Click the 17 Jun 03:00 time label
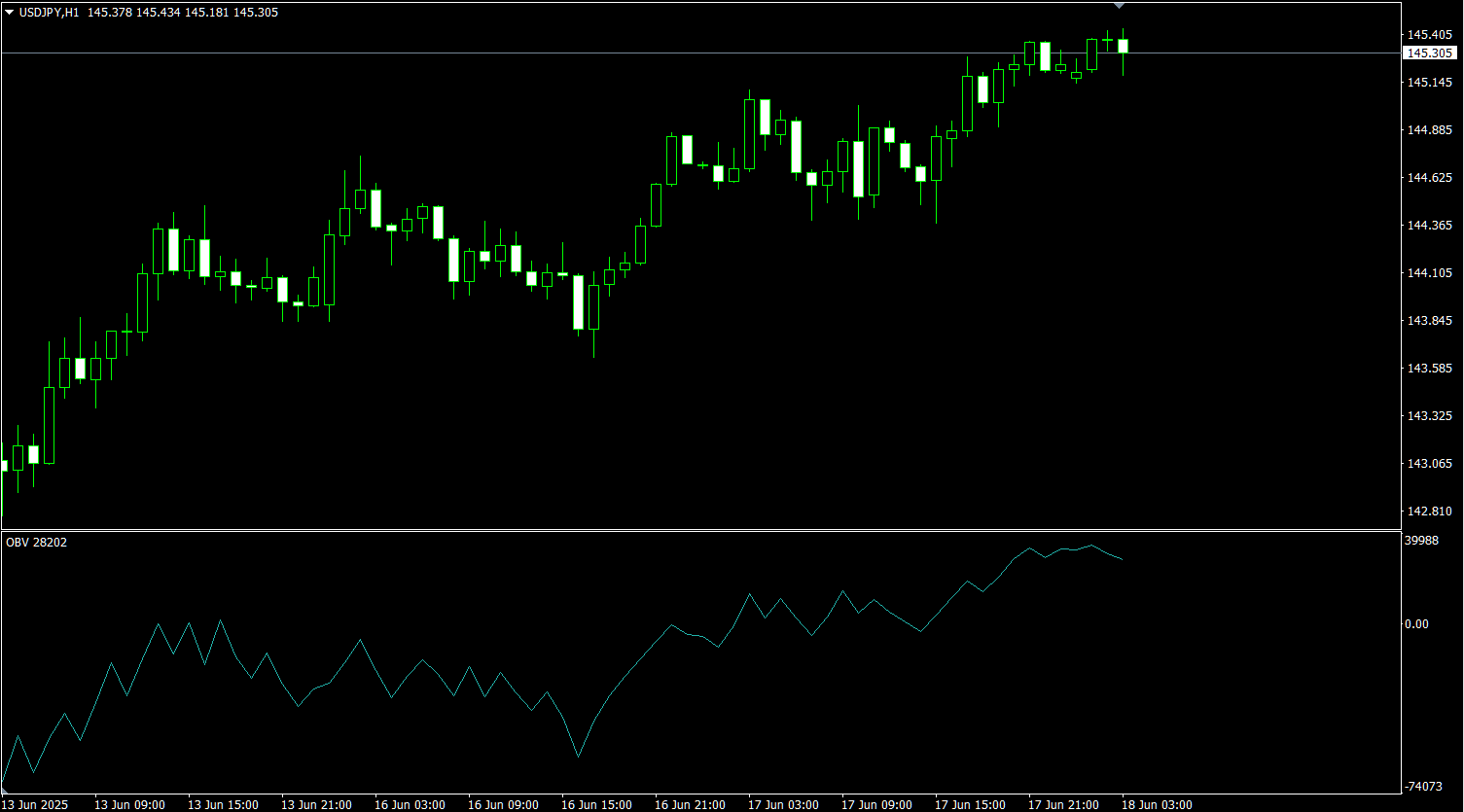 pos(783,805)
